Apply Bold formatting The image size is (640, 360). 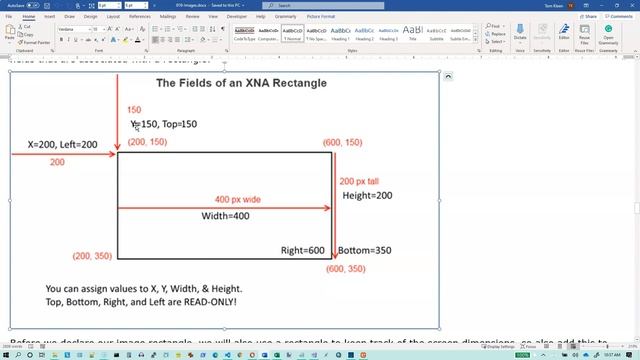pyautogui.click(x=61, y=40)
